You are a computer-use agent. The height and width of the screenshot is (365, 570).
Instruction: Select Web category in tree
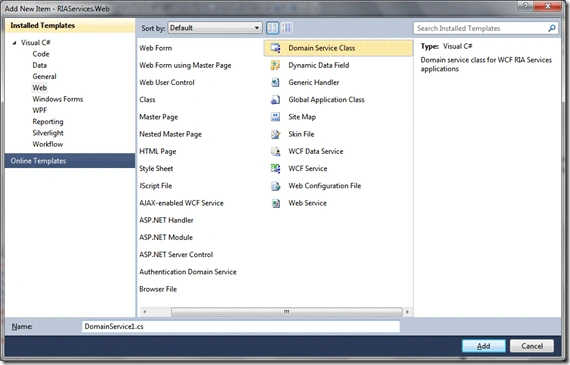pos(40,88)
